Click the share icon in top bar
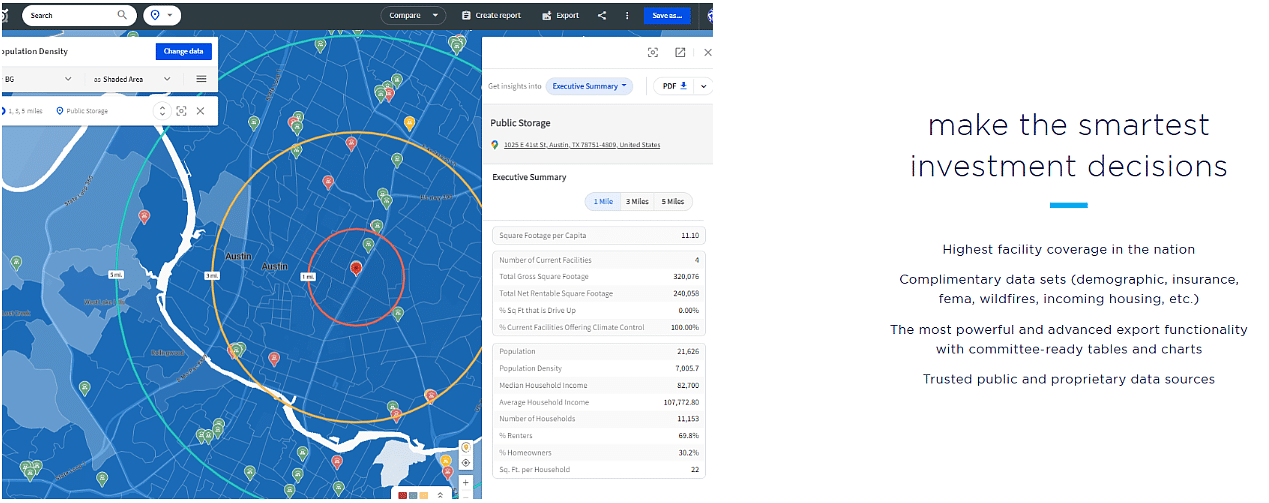 602,15
